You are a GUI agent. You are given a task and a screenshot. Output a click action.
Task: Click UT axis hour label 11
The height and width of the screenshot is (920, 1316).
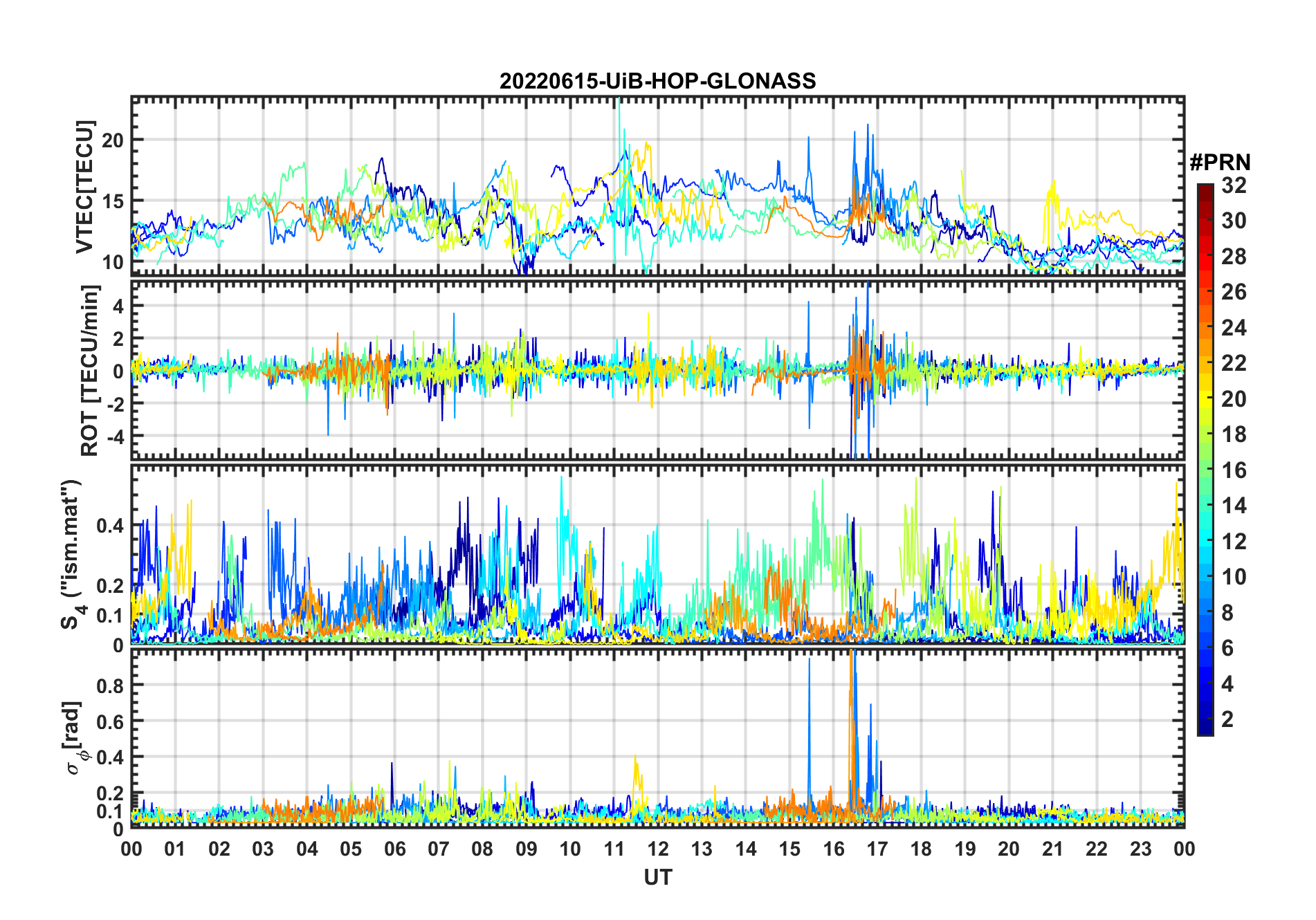coord(614,849)
